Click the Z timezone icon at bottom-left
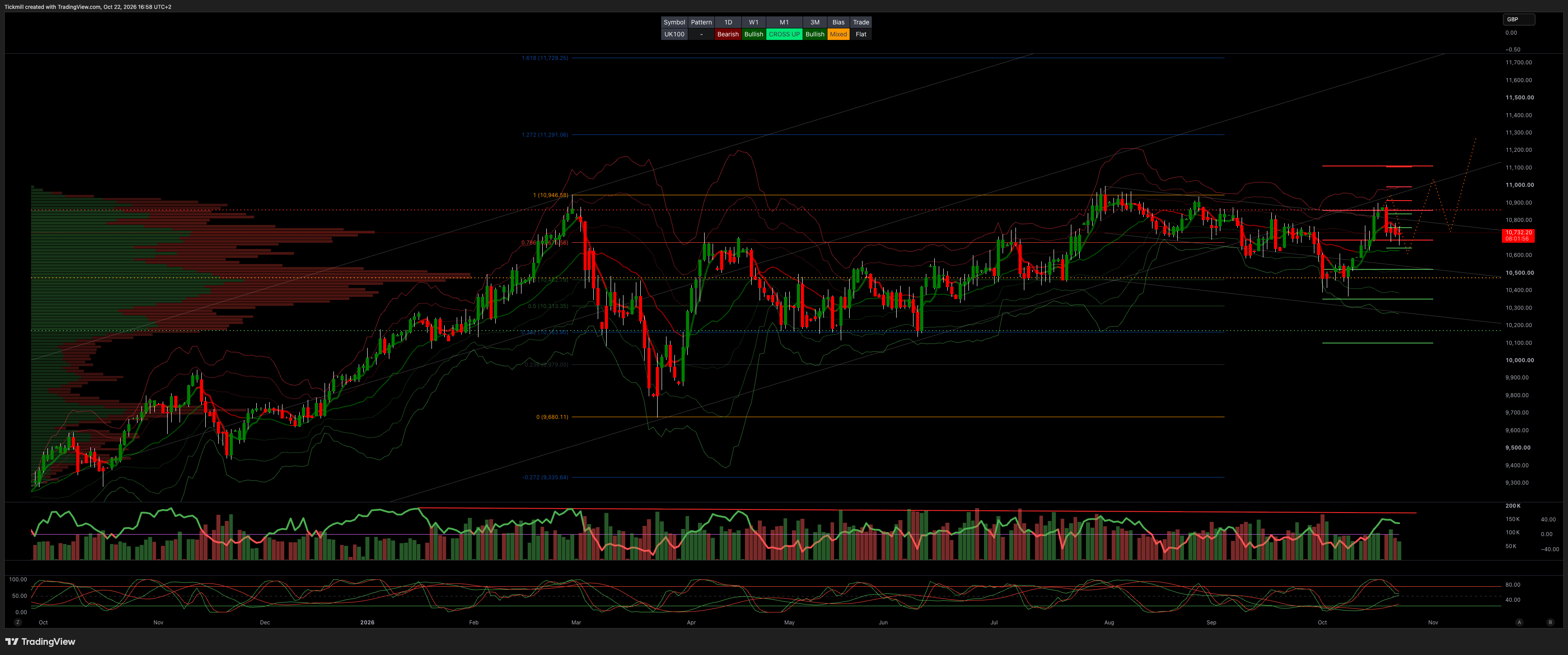 coord(18,622)
